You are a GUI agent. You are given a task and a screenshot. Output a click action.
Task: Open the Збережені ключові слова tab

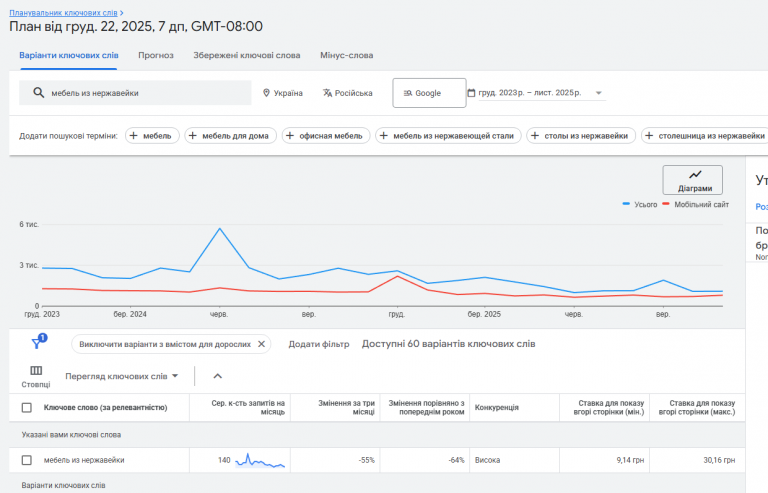246,55
